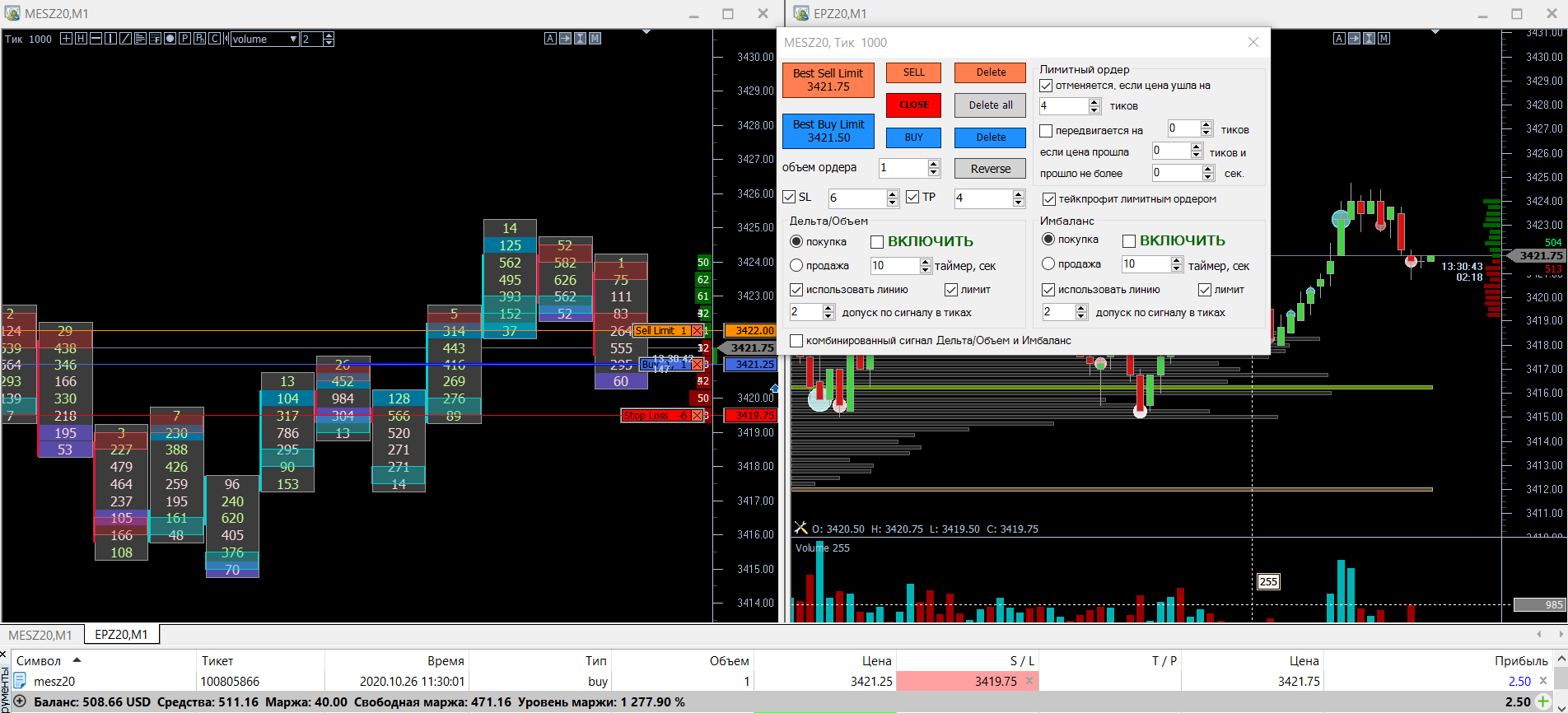Click the profile with F icon in toolbar
The image size is (1568, 713).
pyautogui.click(x=155, y=39)
